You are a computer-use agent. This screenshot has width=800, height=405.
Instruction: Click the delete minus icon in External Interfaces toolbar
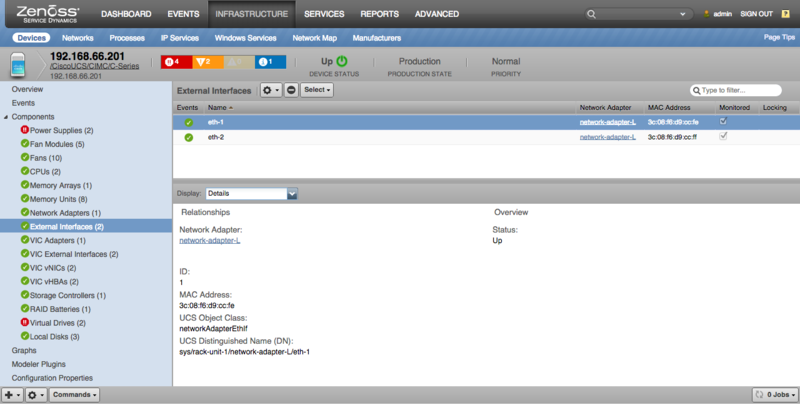tap(291, 90)
